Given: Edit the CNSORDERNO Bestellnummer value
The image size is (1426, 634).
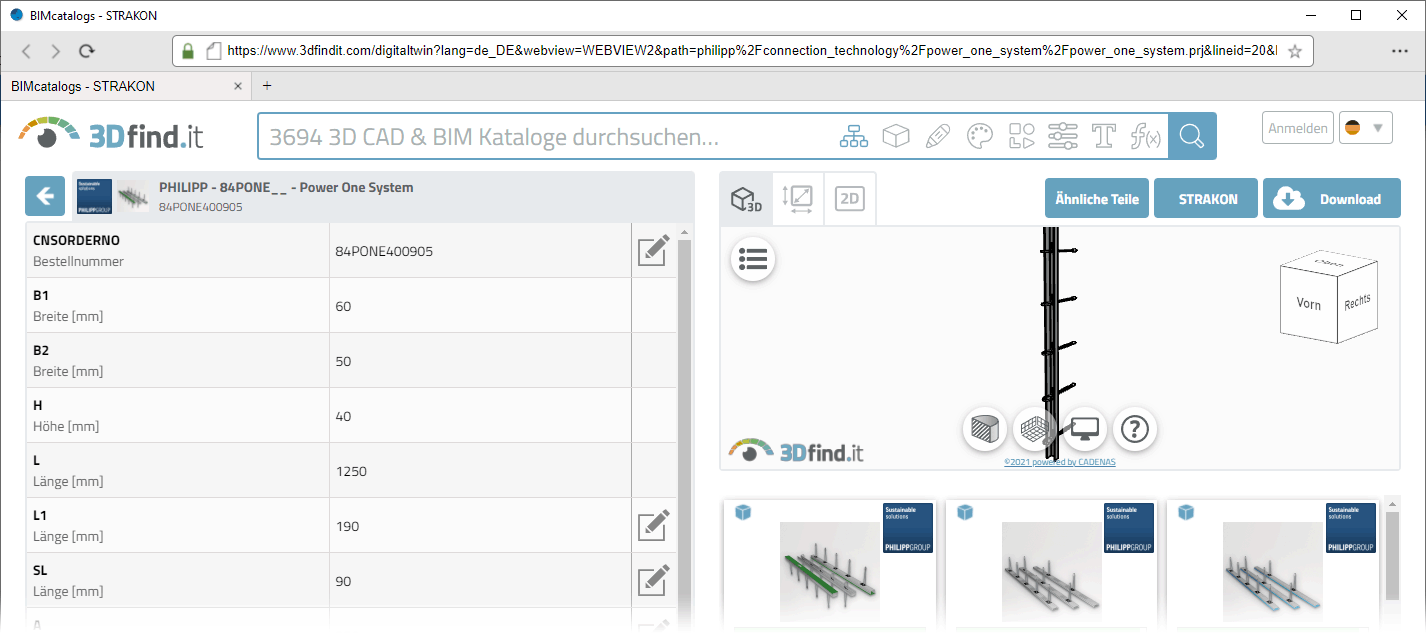Looking at the screenshot, I should [653, 250].
